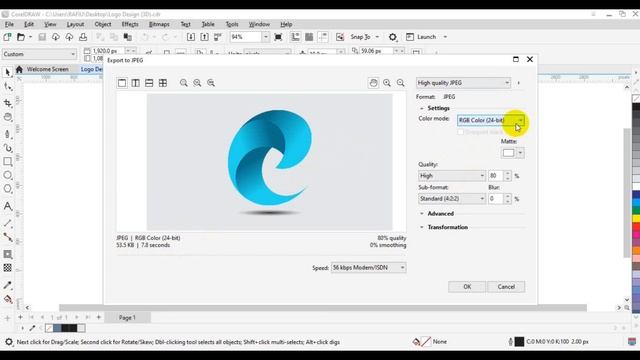Screen dimensions: 640x360
Task: Click the Snap To button
Action: pyautogui.click(x=360, y=37)
